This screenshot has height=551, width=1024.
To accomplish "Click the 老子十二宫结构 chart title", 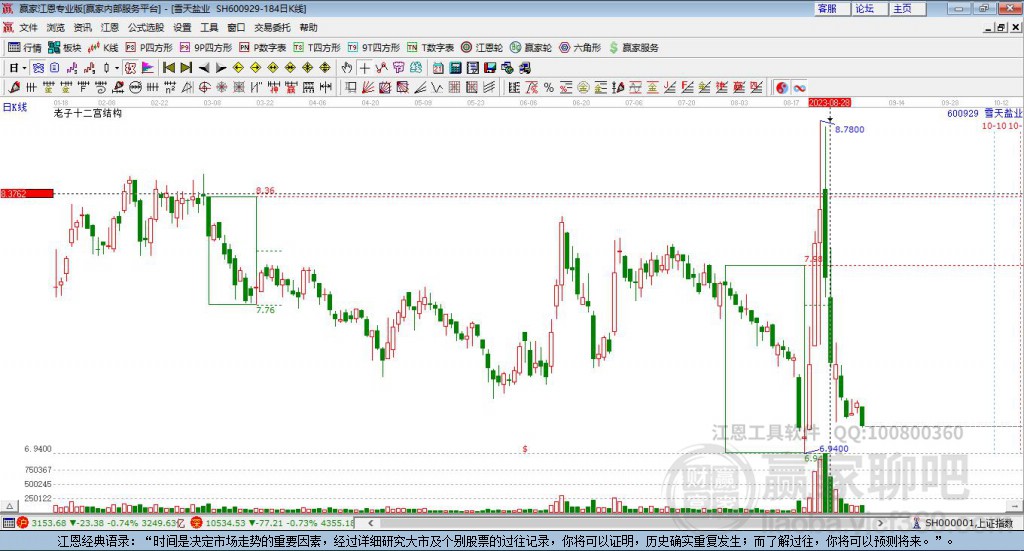I will 88,114.
